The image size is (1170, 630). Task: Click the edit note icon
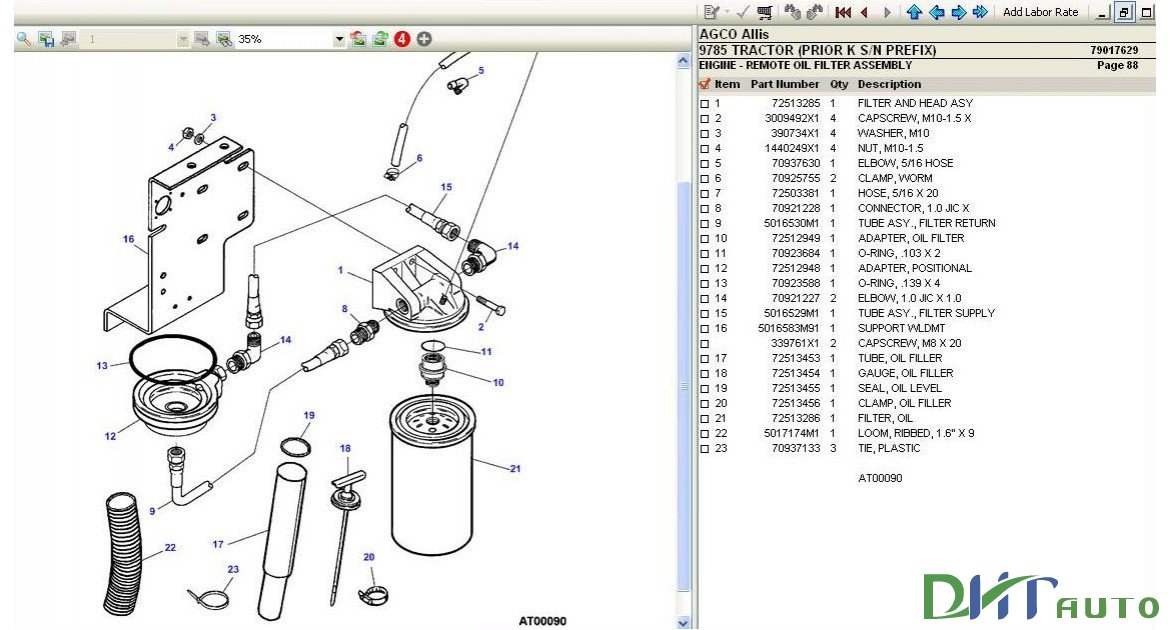tap(710, 12)
